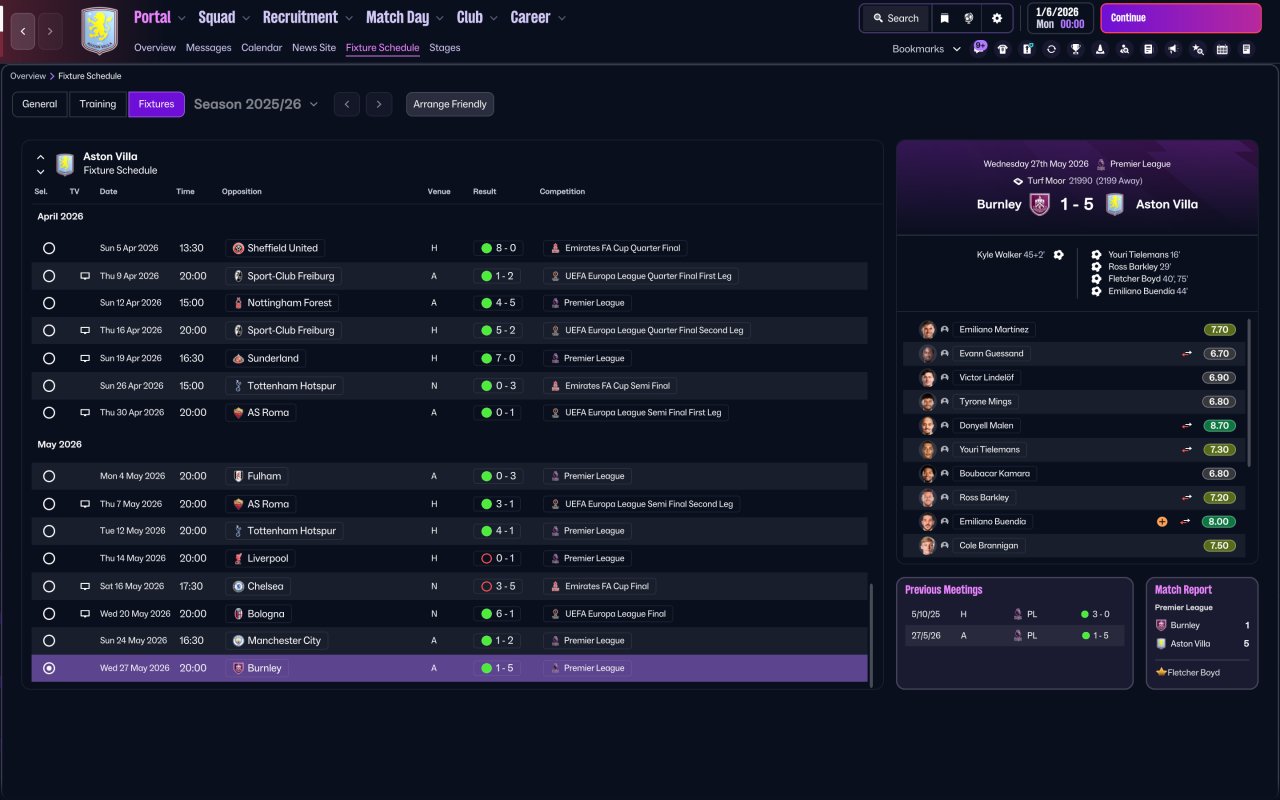Viewport: 1280px width, 800px height.
Task: Select the Manchester City fixture radio button
Action: (49, 641)
